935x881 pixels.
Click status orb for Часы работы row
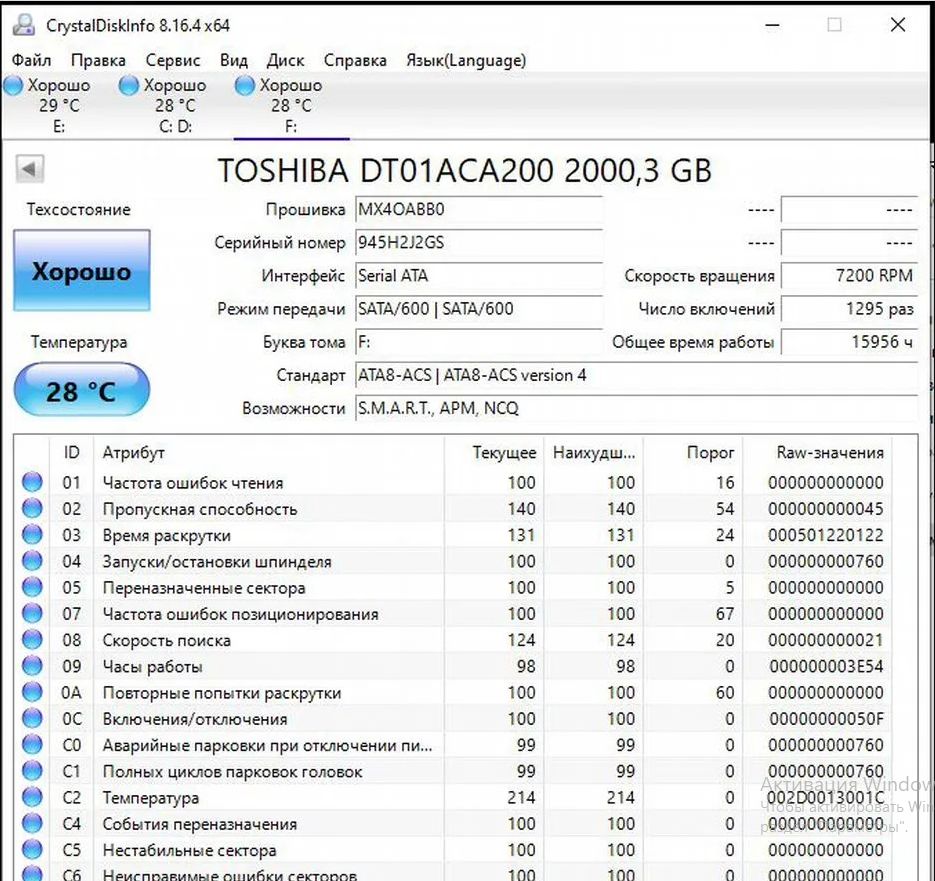coord(32,666)
